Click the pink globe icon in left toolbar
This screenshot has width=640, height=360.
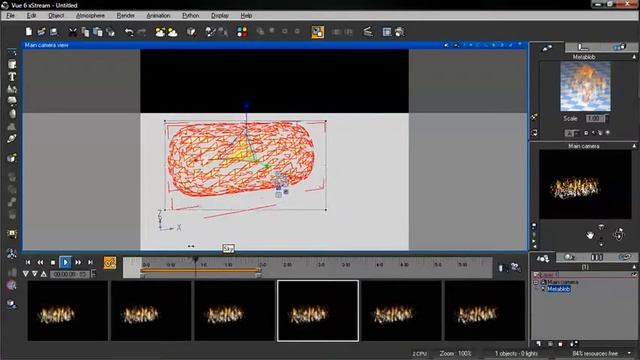11,285
